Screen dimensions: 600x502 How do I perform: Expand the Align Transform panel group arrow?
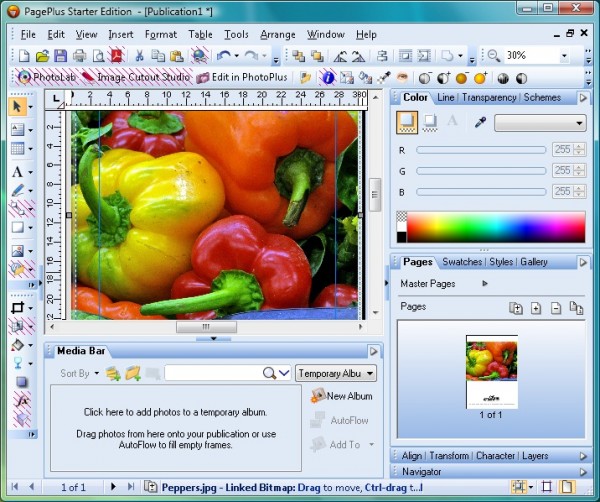tap(583, 456)
